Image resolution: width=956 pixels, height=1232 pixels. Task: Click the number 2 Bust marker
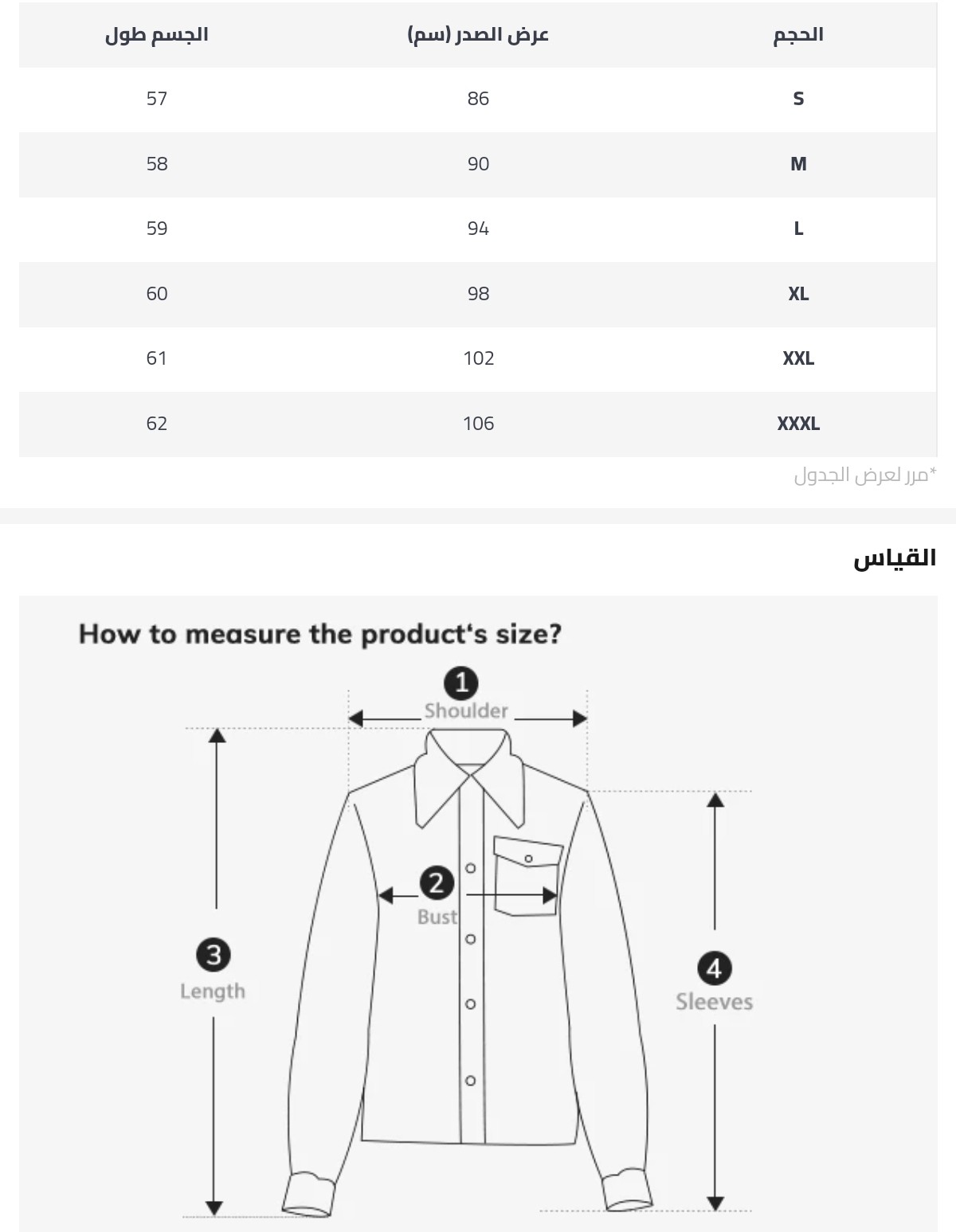(437, 882)
